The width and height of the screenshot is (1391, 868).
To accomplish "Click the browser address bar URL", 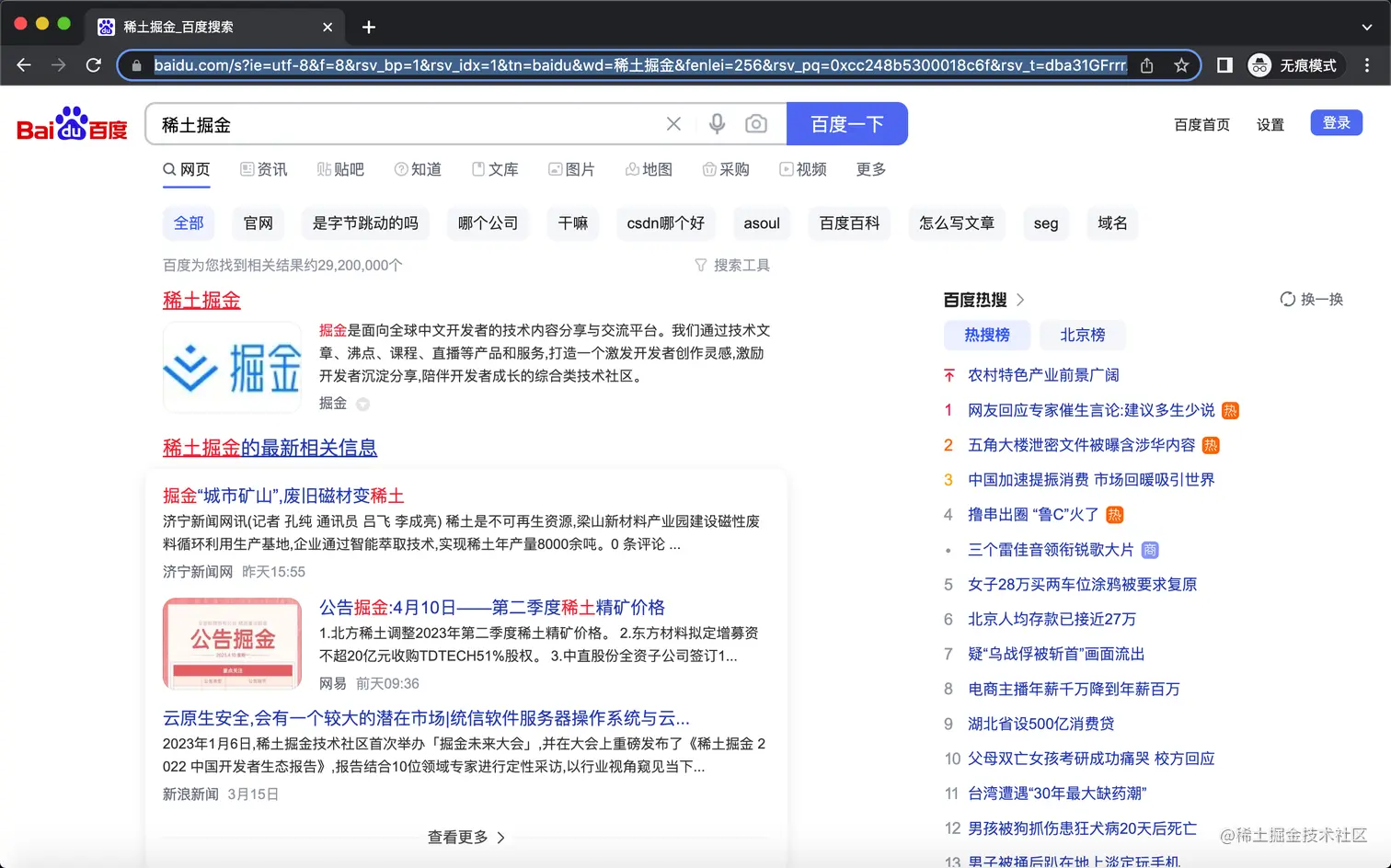I will click(x=639, y=65).
